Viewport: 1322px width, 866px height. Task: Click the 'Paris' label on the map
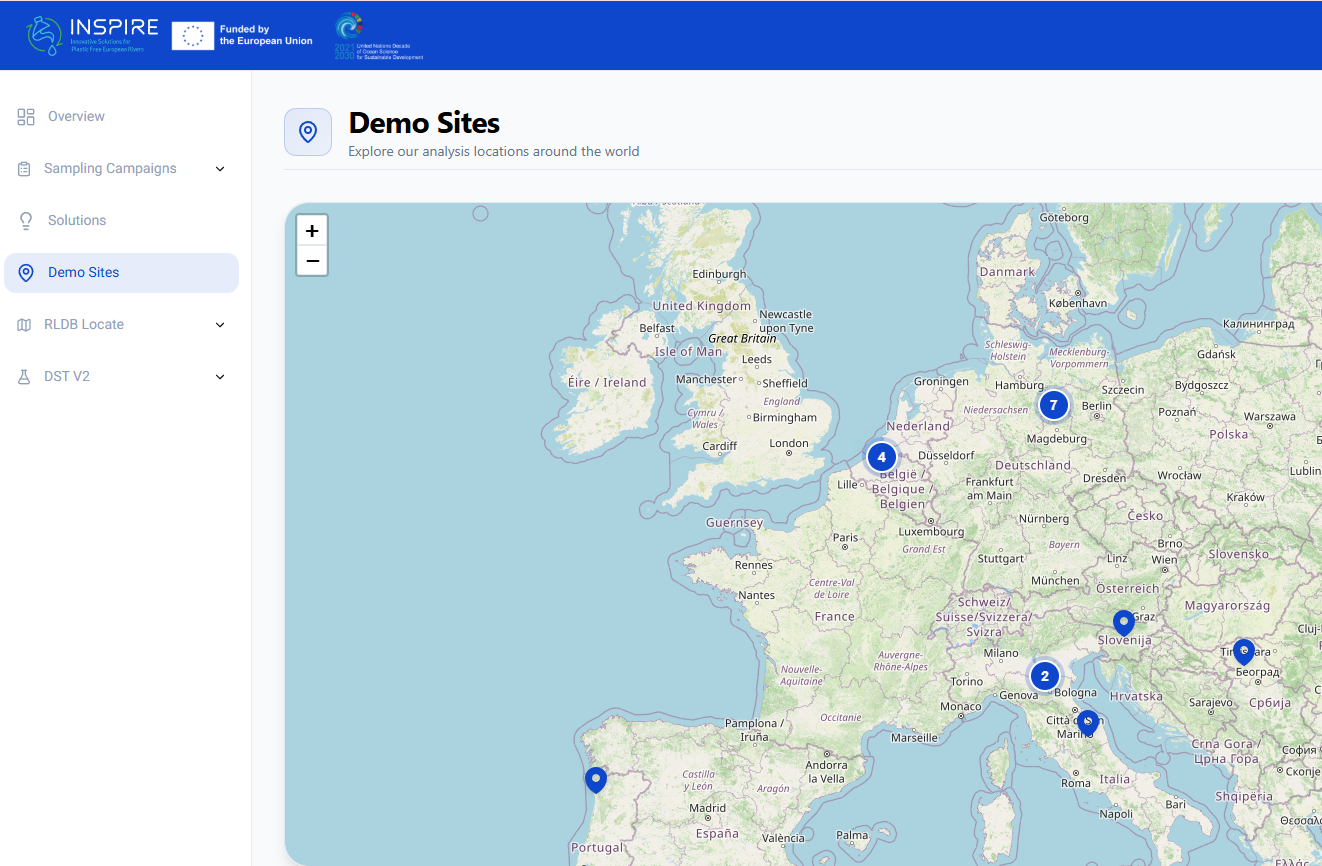click(846, 538)
